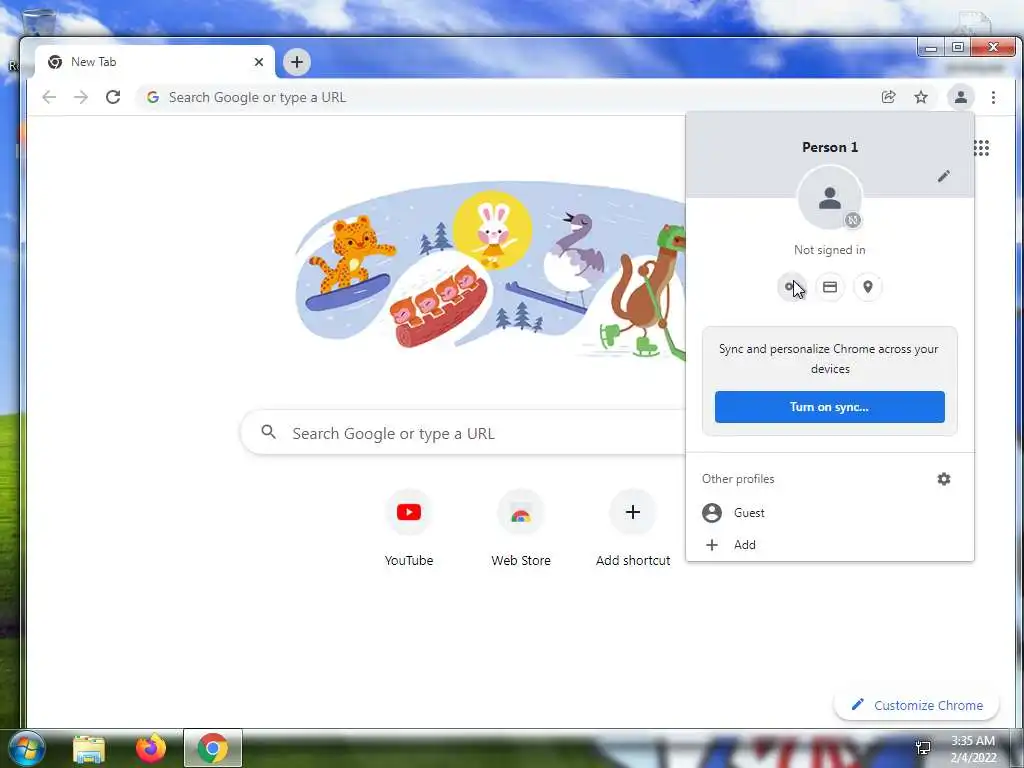1024x768 pixels.
Task: Select the New Tab tab
Action: tap(154, 62)
